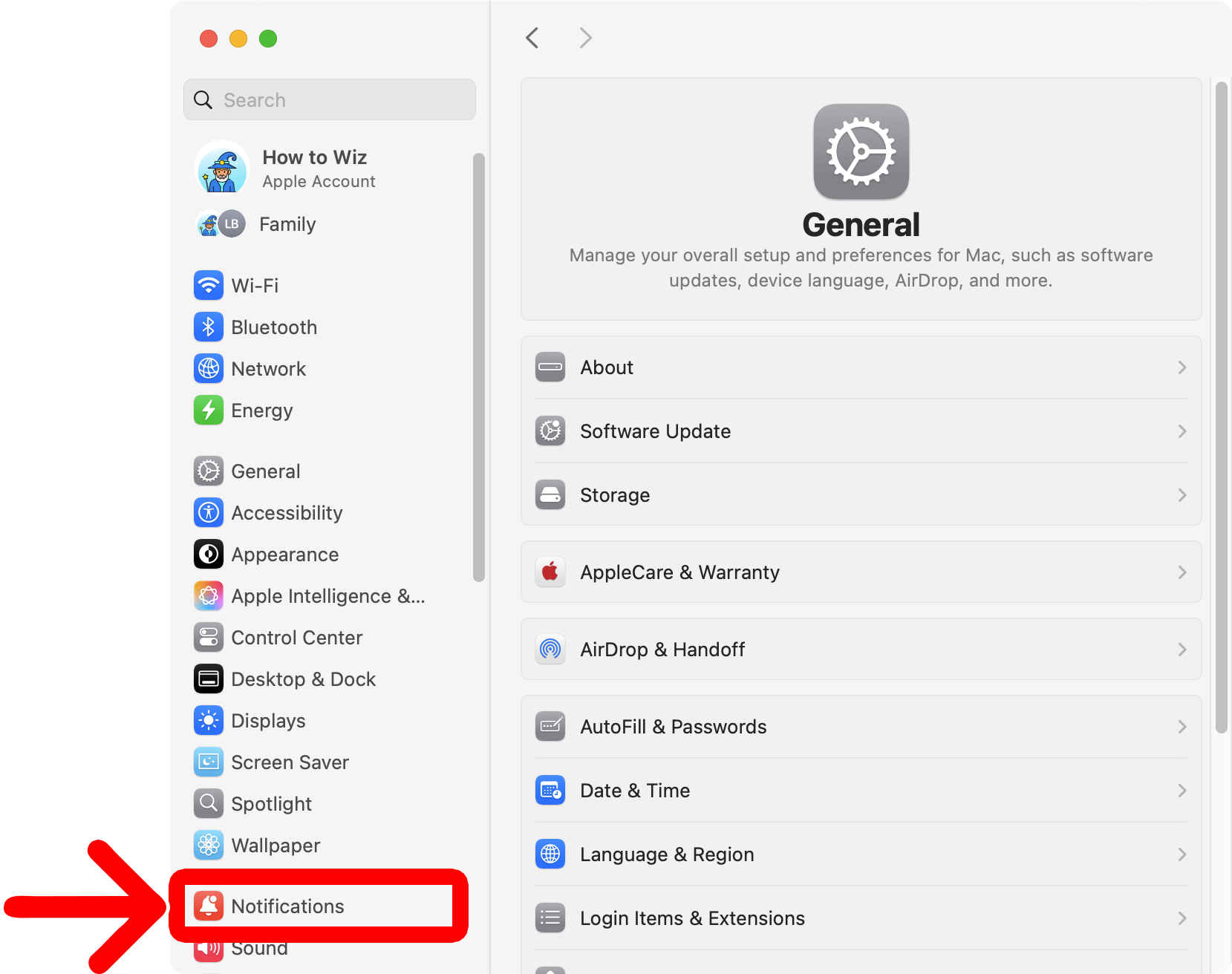Click the back navigation arrow
The image size is (1232, 974).
(x=532, y=37)
